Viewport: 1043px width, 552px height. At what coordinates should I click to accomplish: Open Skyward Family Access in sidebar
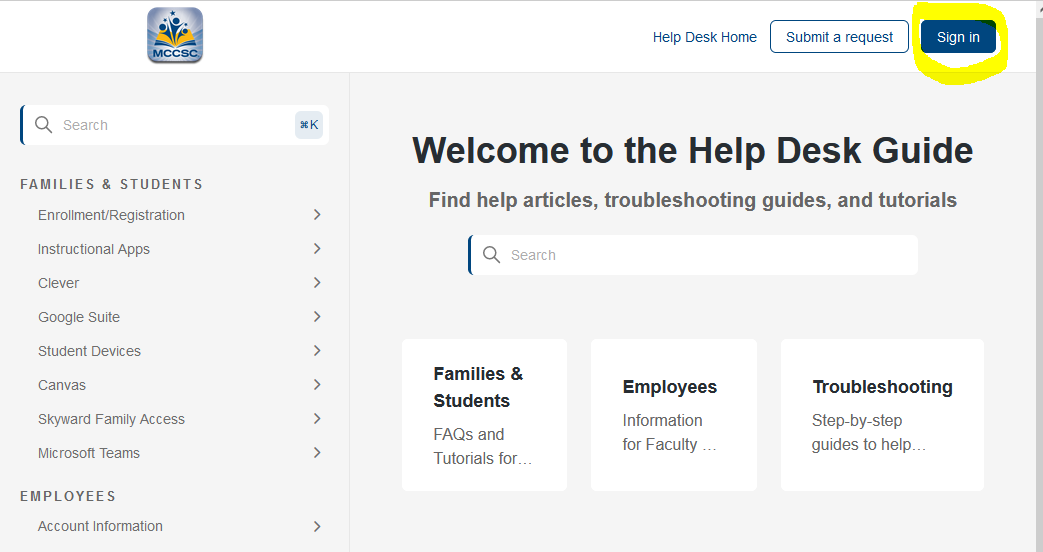[111, 419]
